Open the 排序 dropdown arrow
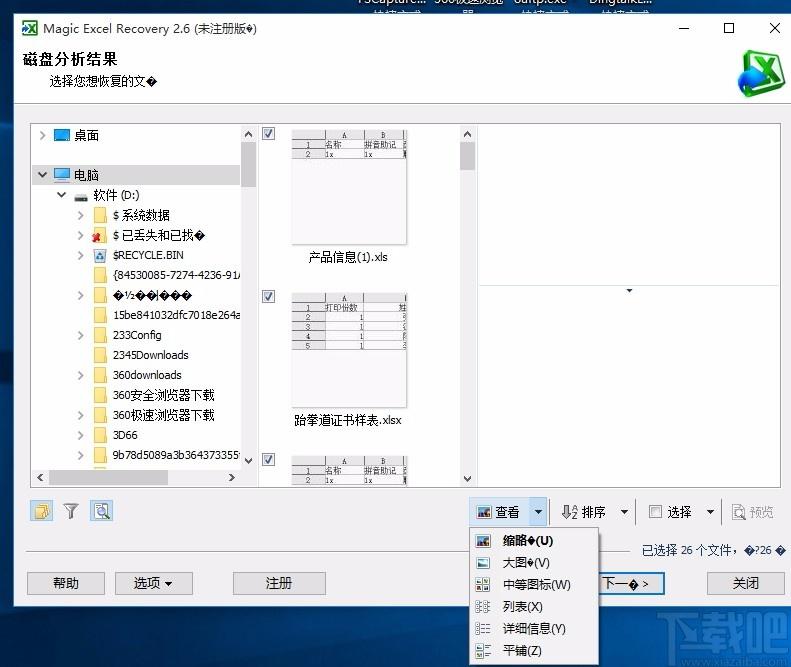 625,512
